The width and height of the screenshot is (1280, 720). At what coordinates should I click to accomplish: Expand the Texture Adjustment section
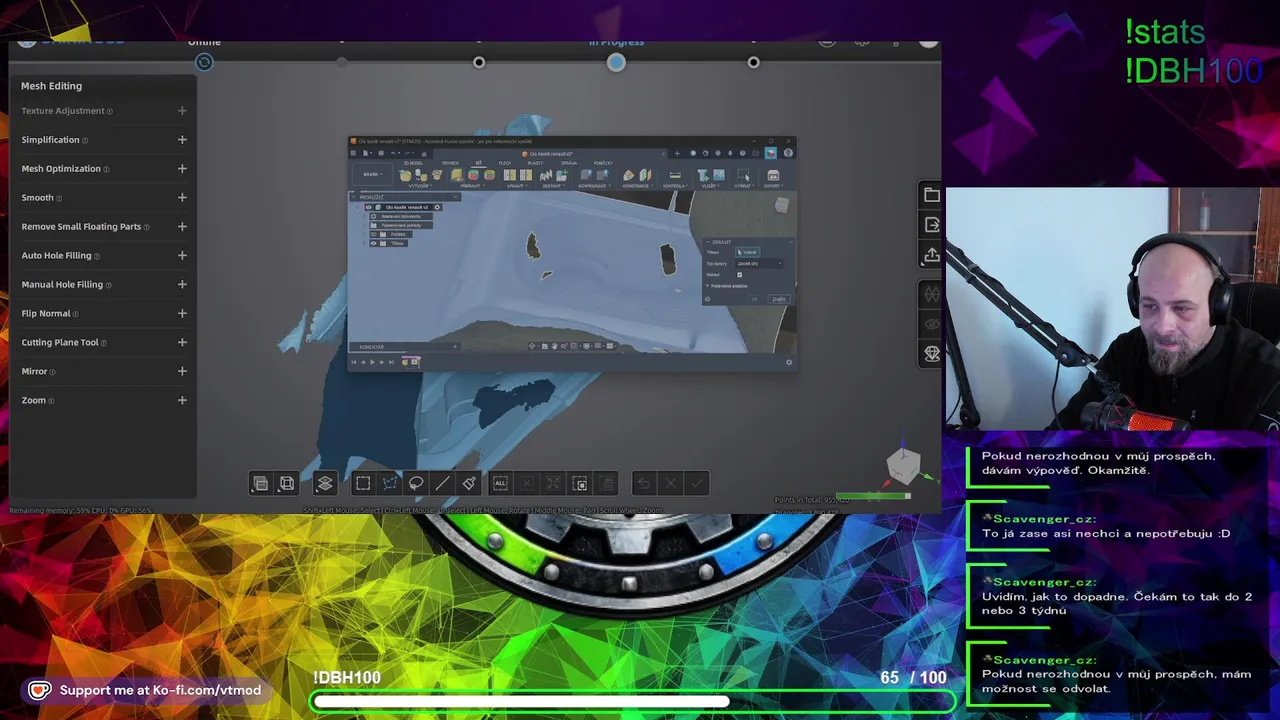[x=182, y=111]
